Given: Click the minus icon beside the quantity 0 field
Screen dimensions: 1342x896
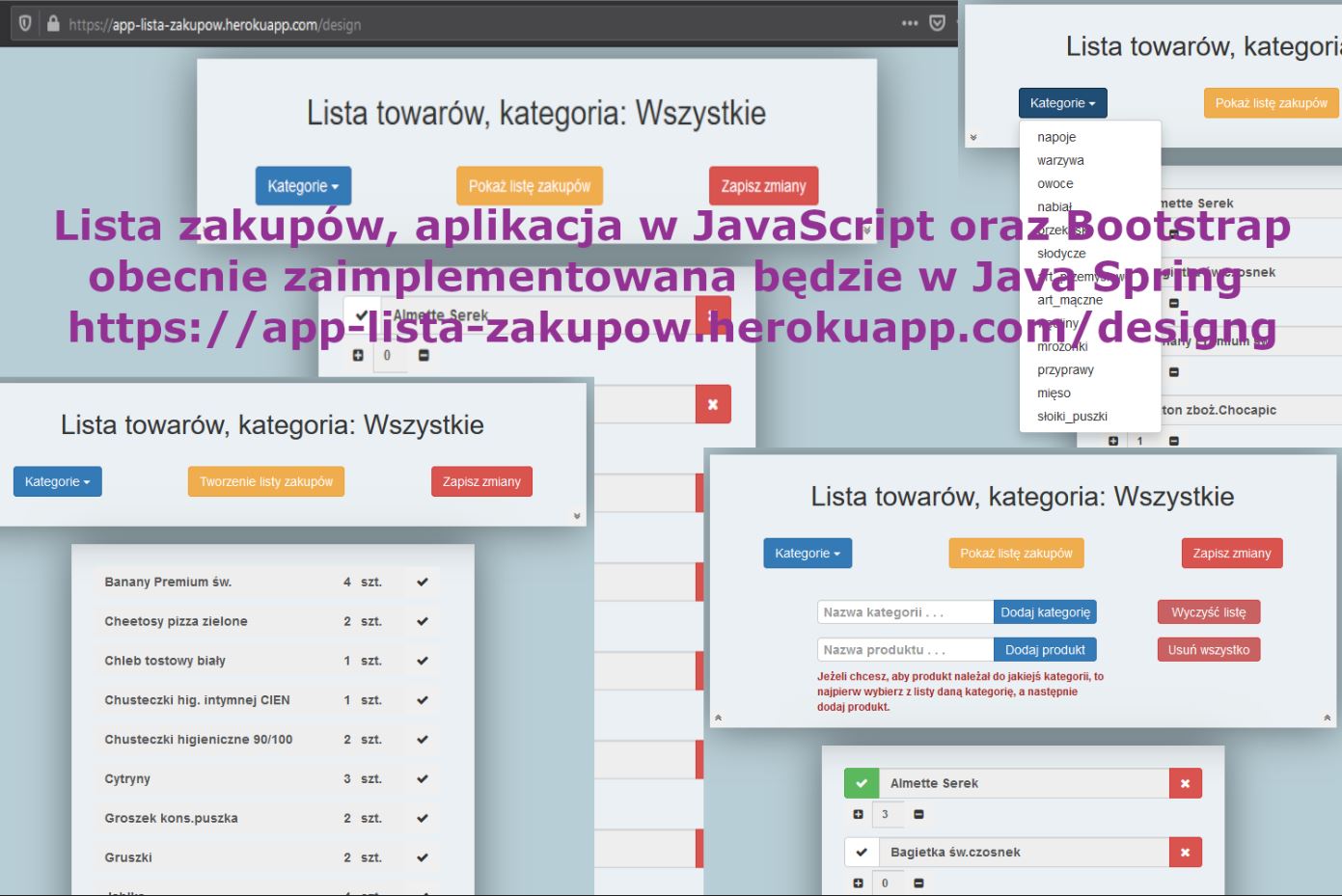Looking at the screenshot, I should [x=423, y=355].
